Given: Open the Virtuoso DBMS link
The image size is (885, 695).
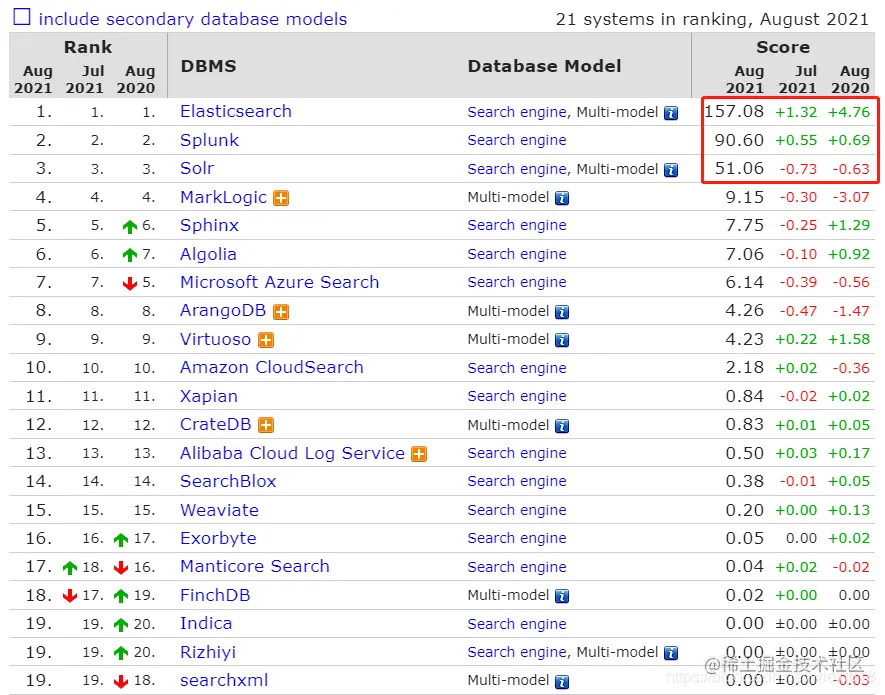Looking at the screenshot, I should (x=216, y=339).
